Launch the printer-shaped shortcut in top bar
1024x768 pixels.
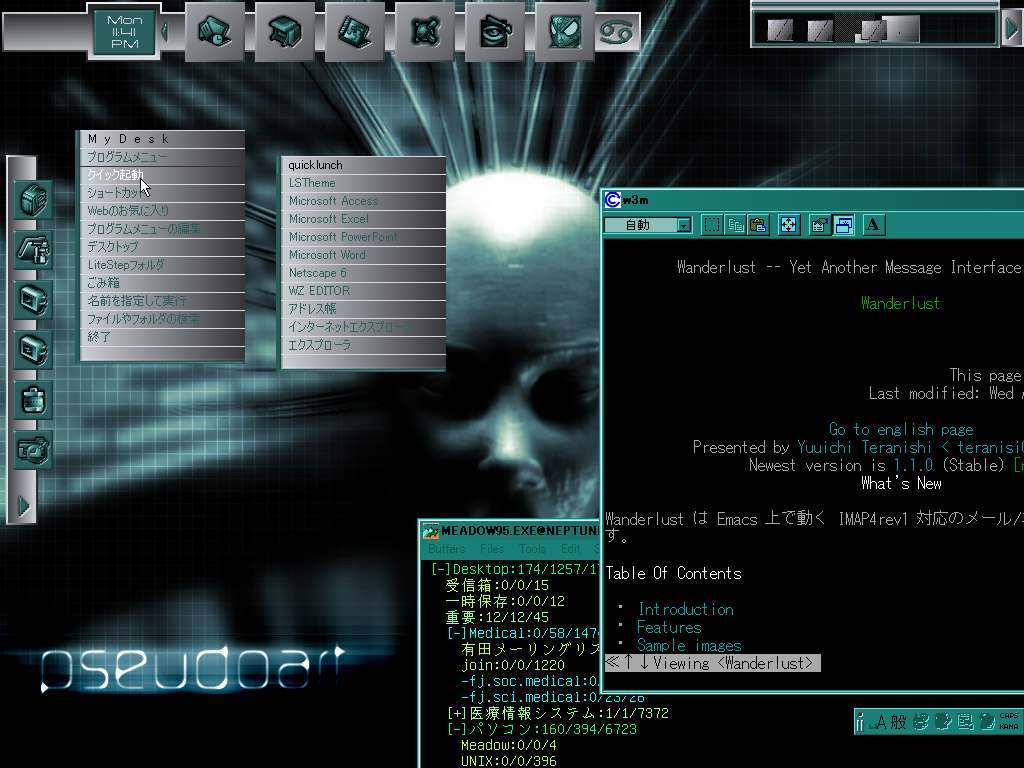coord(285,31)
